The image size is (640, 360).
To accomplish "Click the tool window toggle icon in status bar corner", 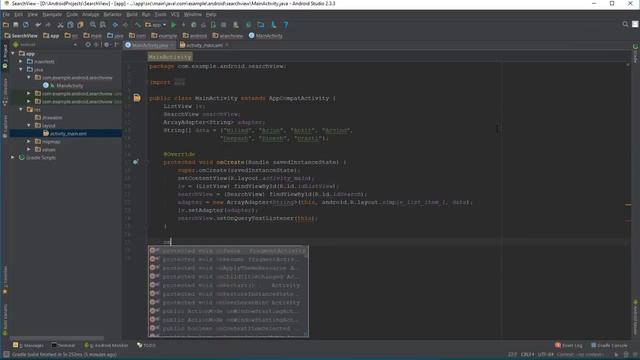I will click(6, 355).
